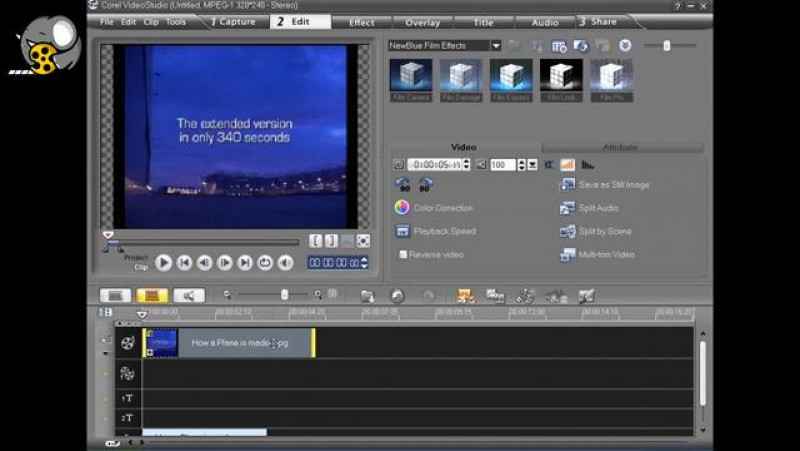The height and width of the screenshot is (451, 800).
Task: Select the Film Camera effect thumbnail
Action: coord(411,80)
